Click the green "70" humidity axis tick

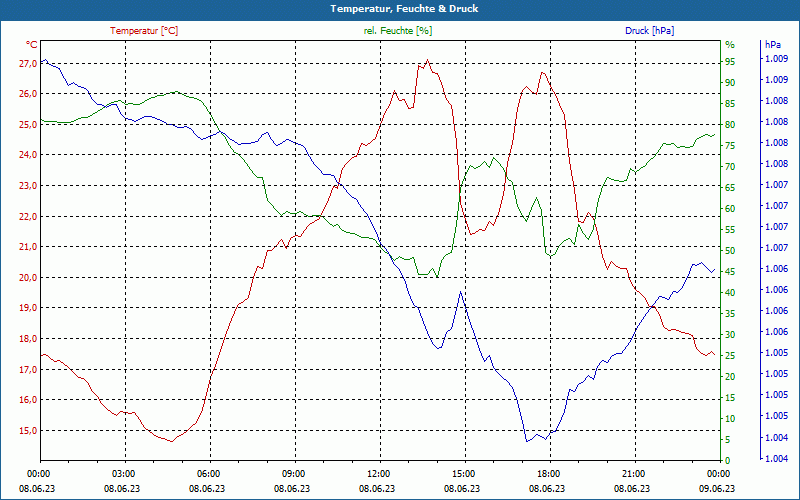coord(730,167)
